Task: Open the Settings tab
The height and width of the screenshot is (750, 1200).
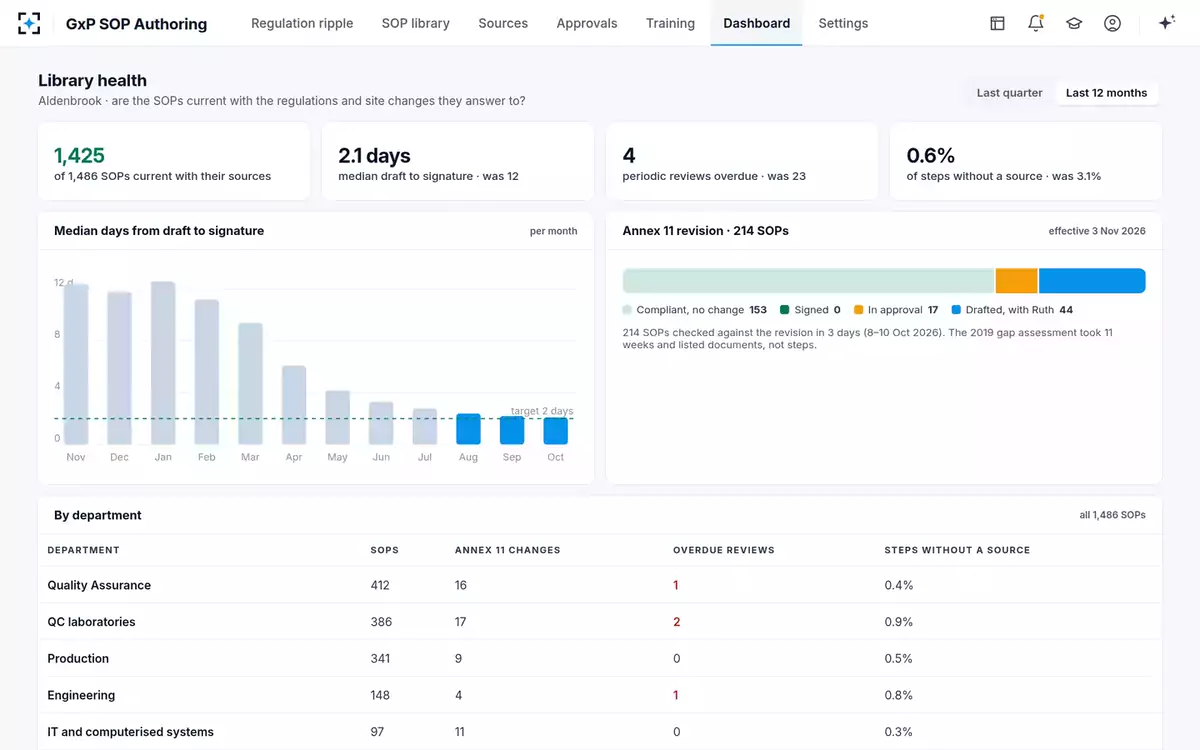Action: tap(843, 23)
